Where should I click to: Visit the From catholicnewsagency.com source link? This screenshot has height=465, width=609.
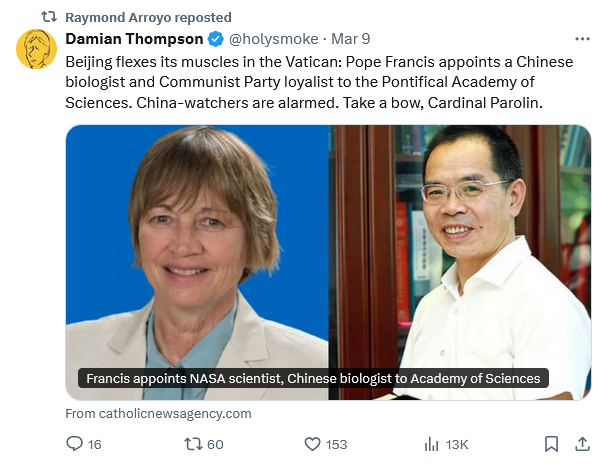159,413
